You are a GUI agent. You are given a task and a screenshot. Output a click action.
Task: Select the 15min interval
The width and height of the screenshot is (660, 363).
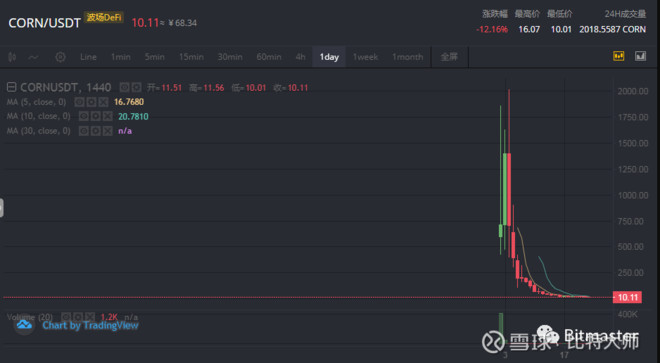[192, 57]
